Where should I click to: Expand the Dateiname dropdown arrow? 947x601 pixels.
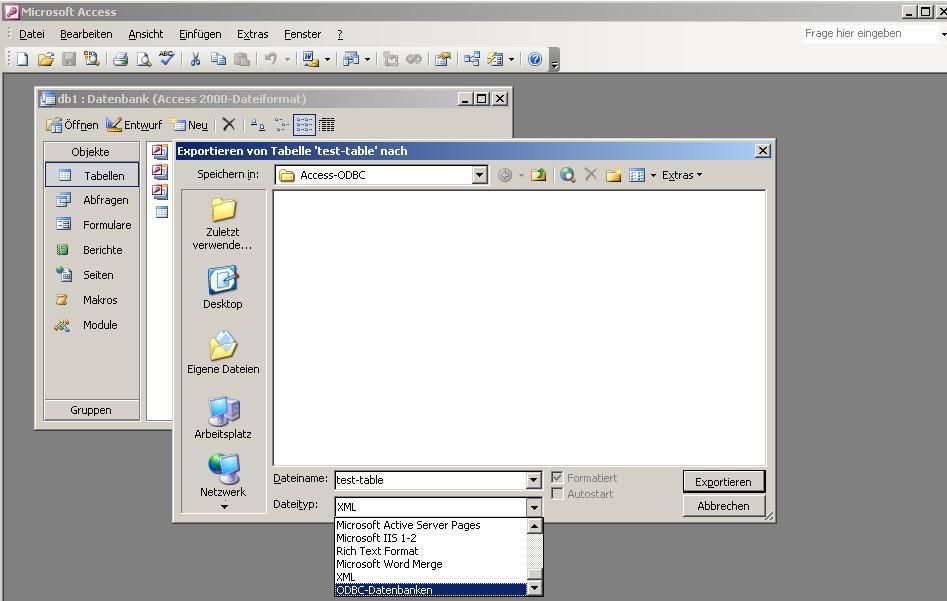pos(533,480)
